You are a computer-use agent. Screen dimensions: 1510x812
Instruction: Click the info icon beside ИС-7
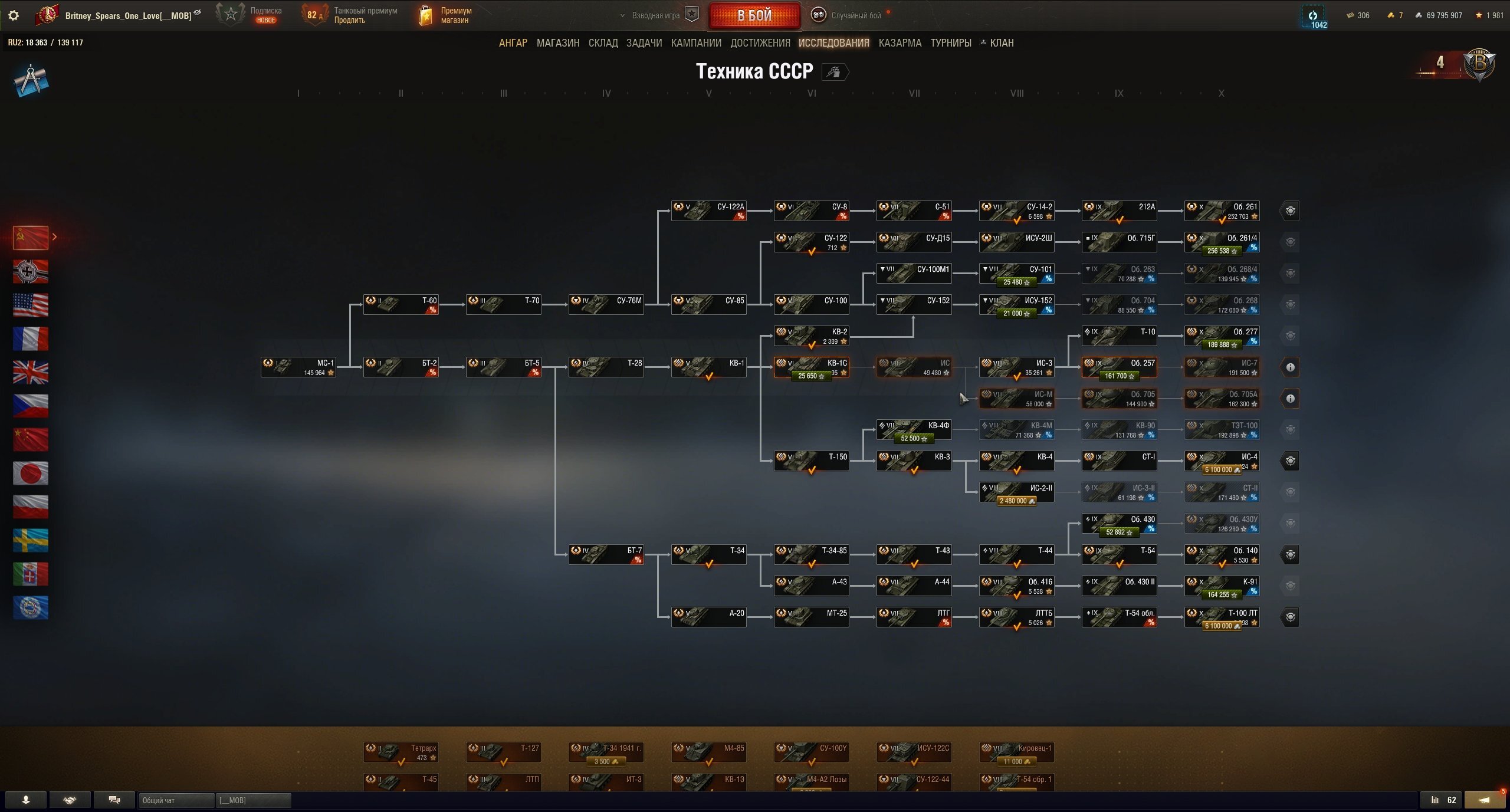(1290, 367)
